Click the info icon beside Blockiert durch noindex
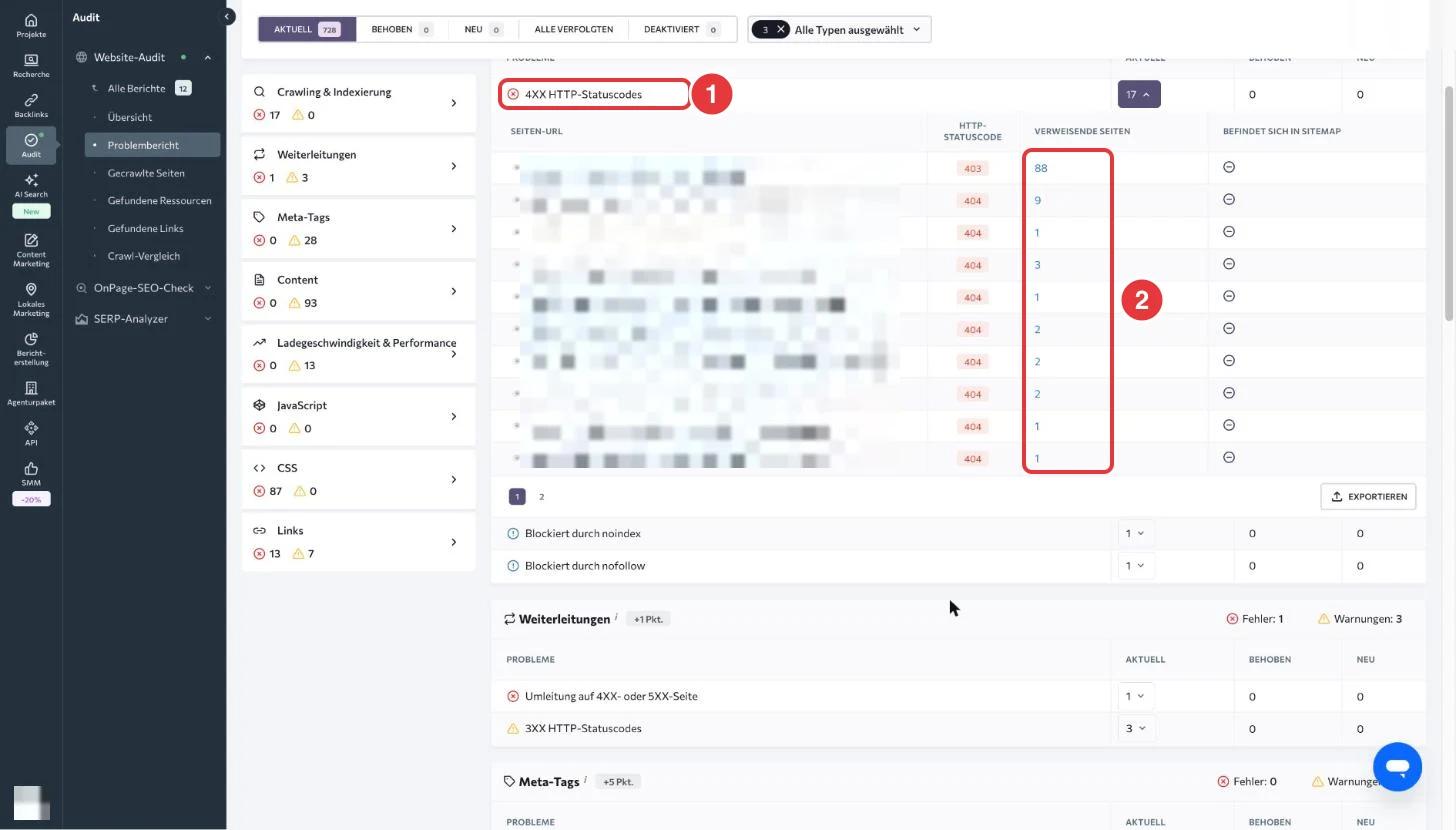1456x830 pixels. click(513, 533)
